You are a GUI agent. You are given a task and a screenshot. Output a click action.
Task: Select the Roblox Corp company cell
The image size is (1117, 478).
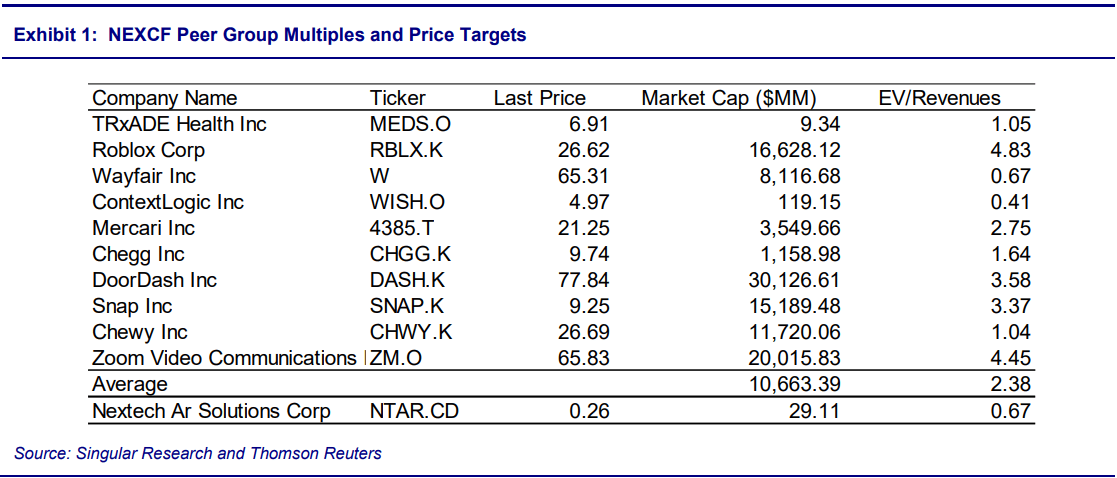(x=149, y=150)
